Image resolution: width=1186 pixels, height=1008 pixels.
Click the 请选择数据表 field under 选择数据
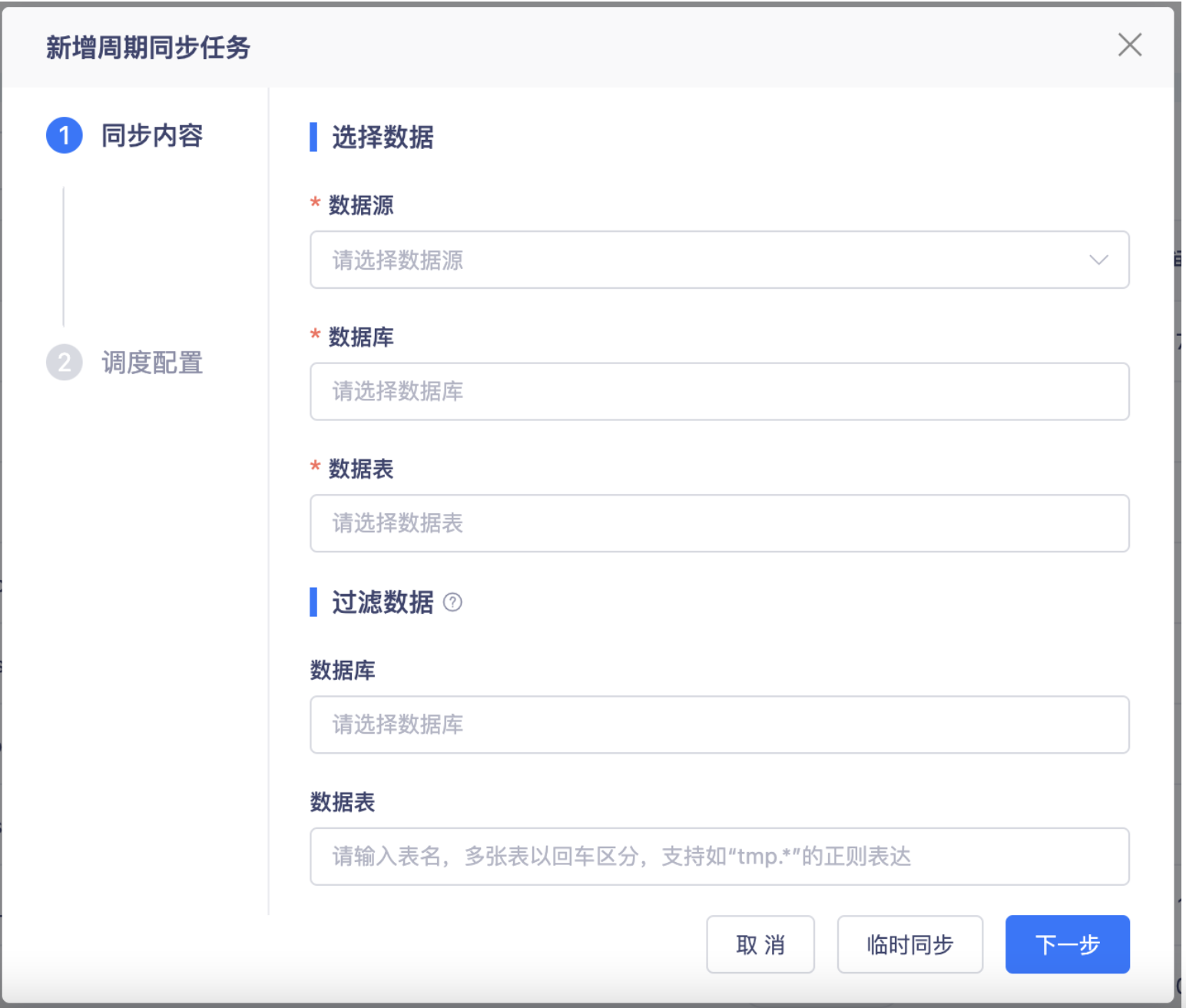point(719,523)
